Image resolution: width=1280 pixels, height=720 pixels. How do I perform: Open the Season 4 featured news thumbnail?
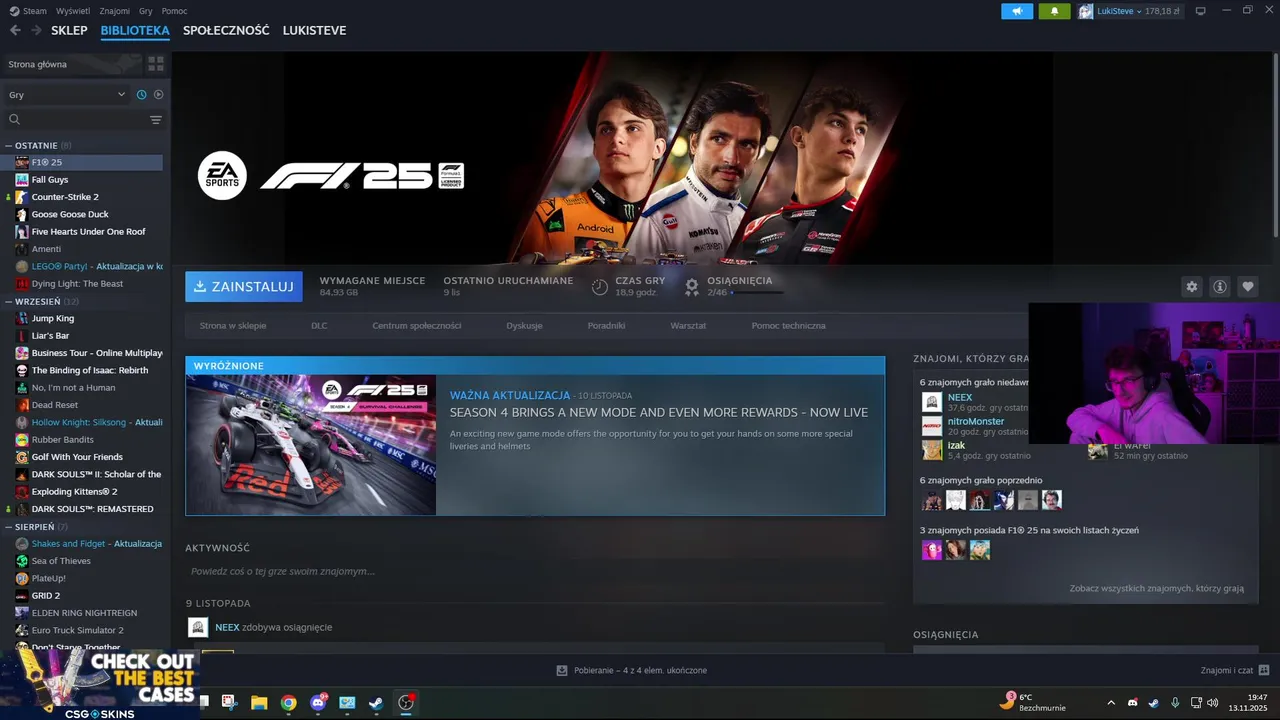click(x=311, y=445)
